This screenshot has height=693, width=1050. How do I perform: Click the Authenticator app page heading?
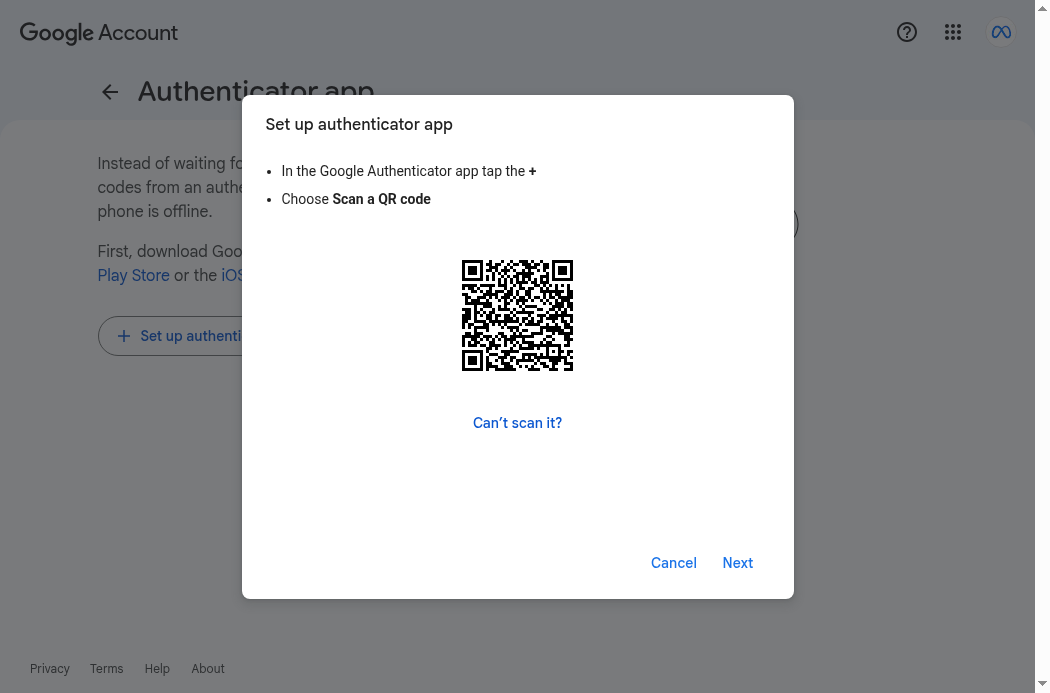[x=256, y=90]
